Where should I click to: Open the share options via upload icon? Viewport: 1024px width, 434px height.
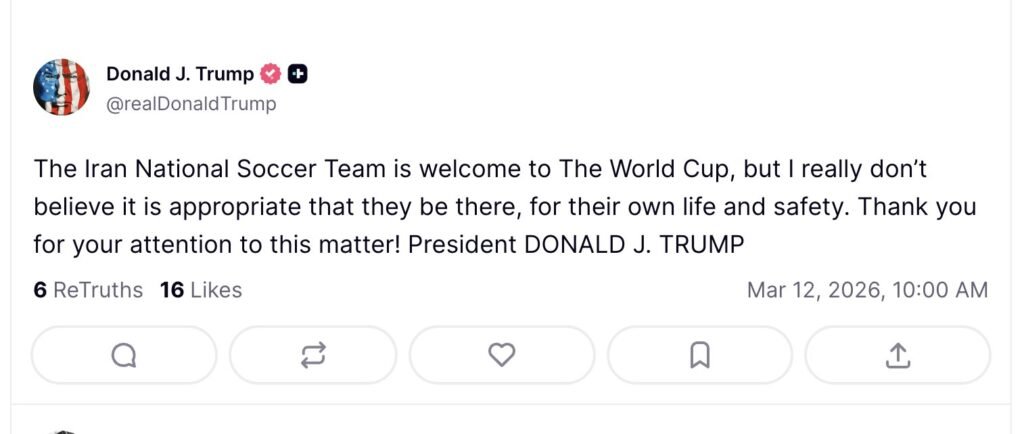point(897,355)
